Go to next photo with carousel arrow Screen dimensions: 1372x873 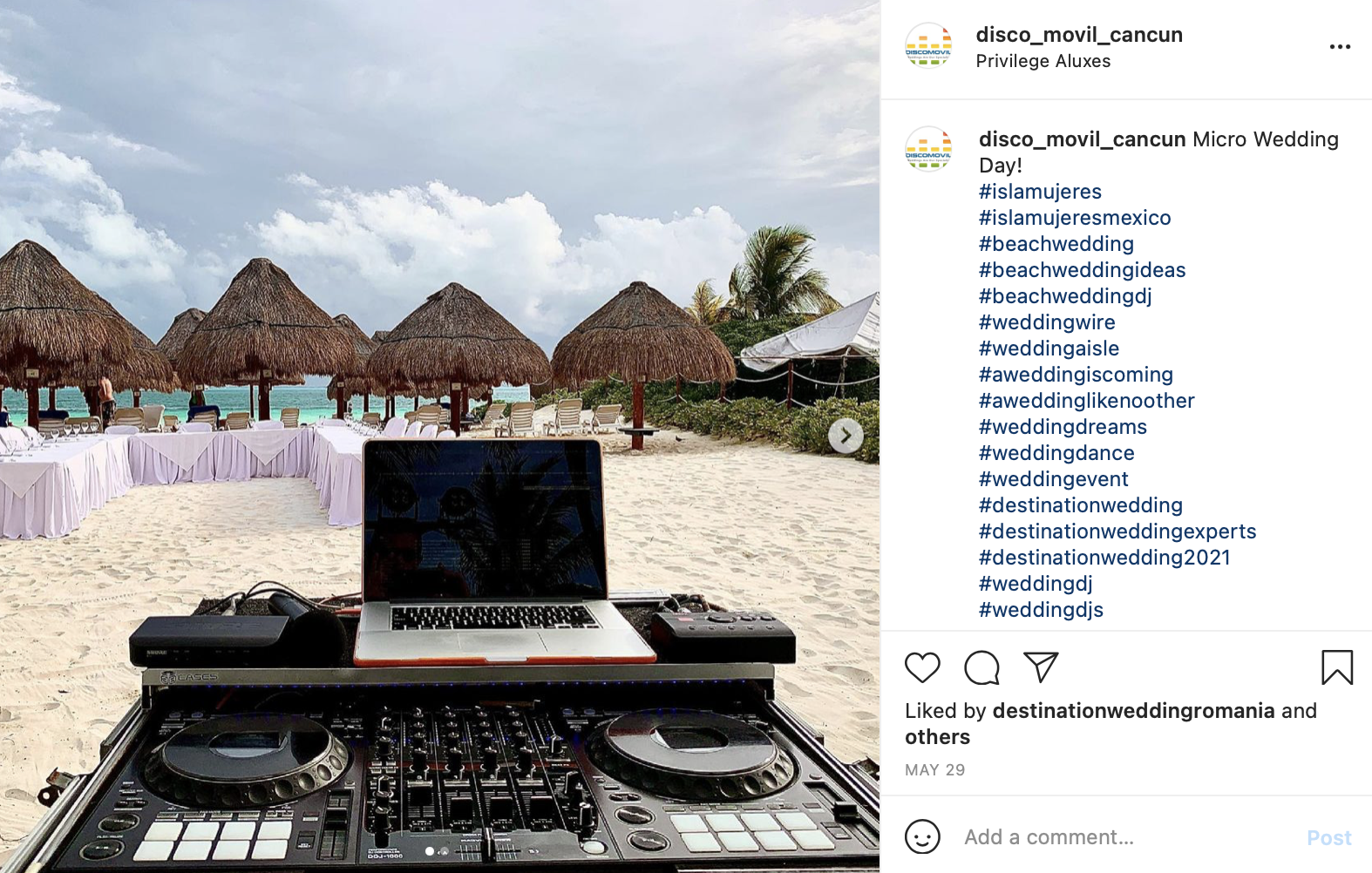pos(846,436)
